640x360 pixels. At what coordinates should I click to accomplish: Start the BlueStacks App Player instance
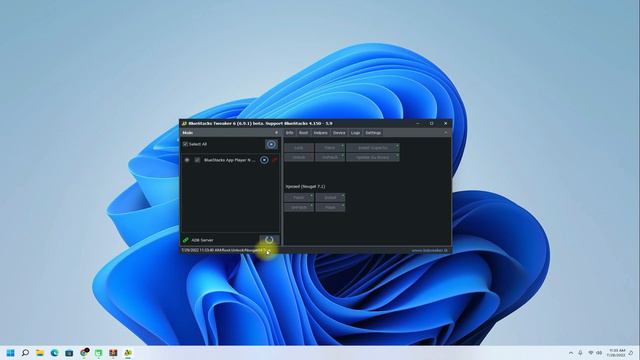point(264,160)
